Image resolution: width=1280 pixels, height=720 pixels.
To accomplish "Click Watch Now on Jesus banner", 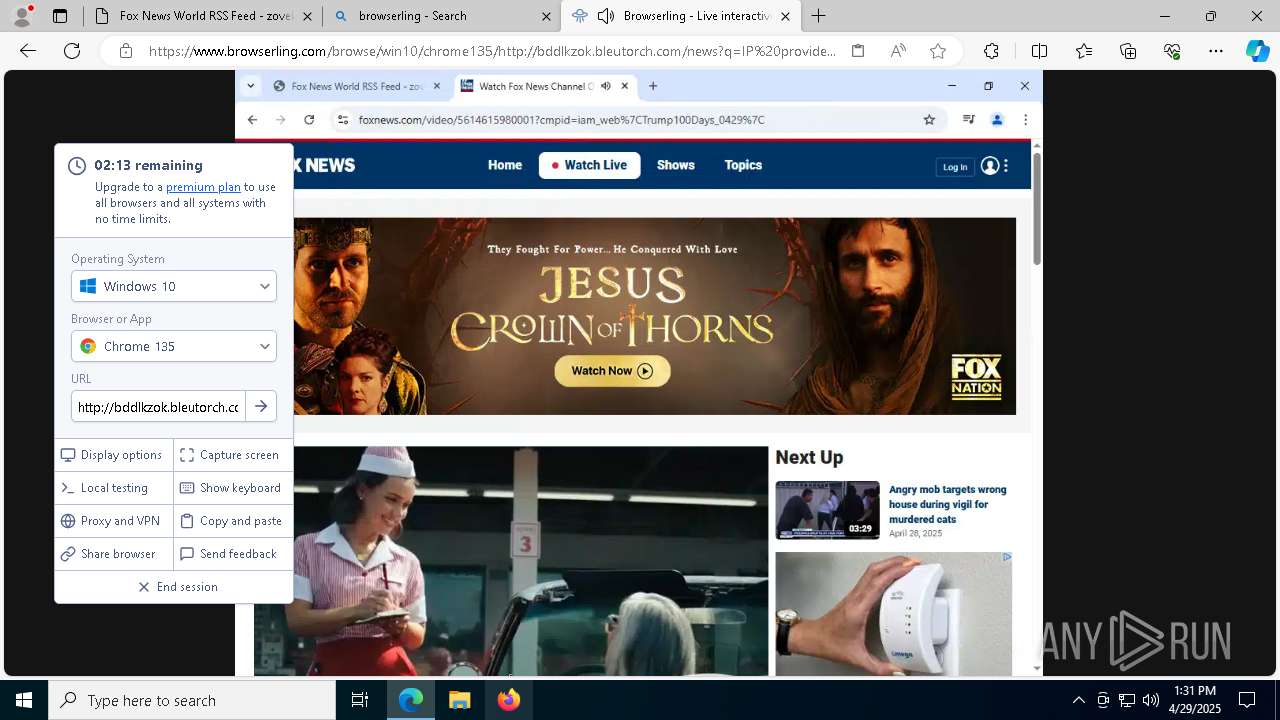I will point(612,371).
